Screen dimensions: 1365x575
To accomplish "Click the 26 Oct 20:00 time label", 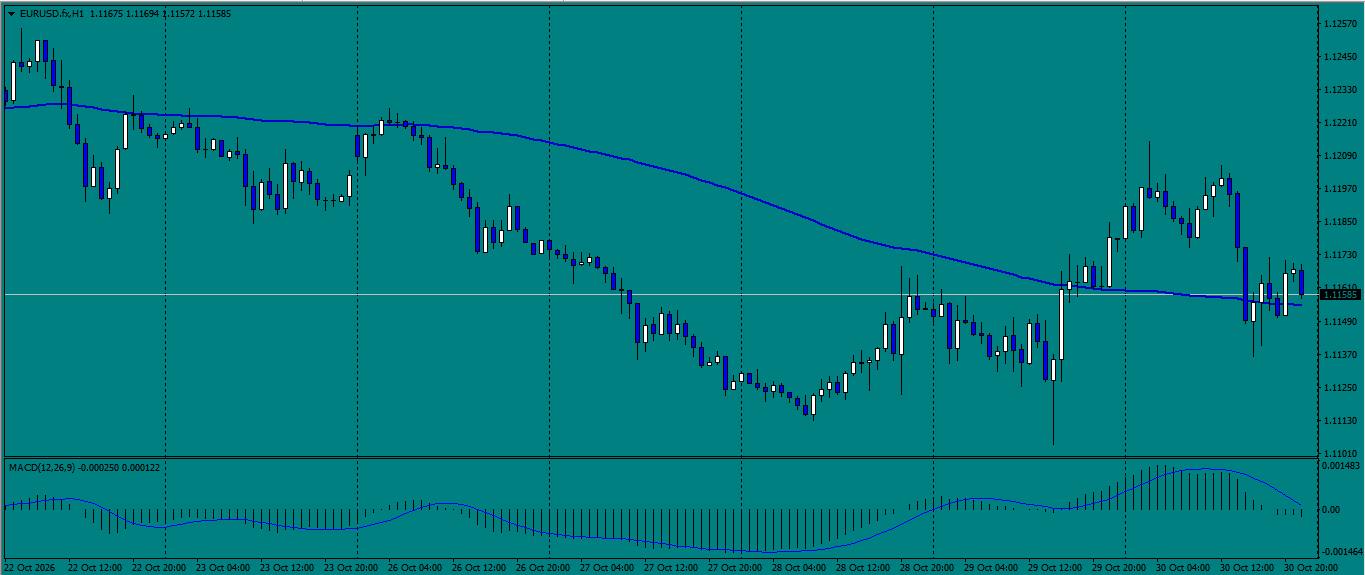I will [x=543, y=567].
